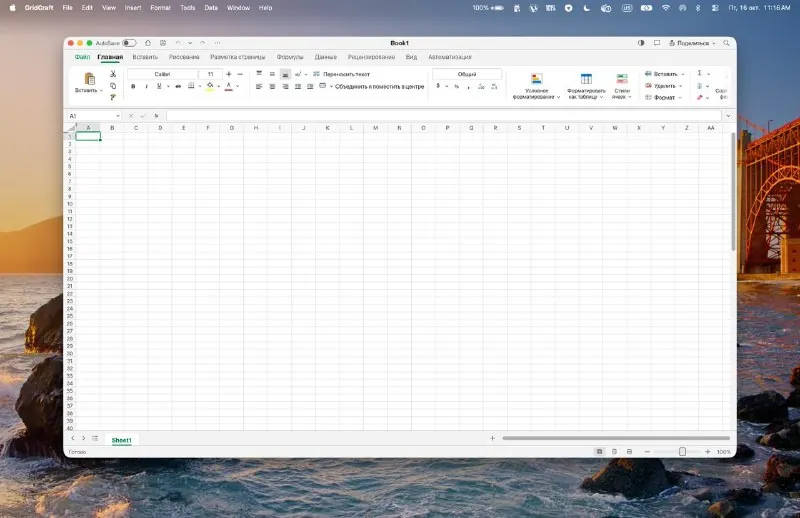Expand font color dropdown arrow

(237, 86)
